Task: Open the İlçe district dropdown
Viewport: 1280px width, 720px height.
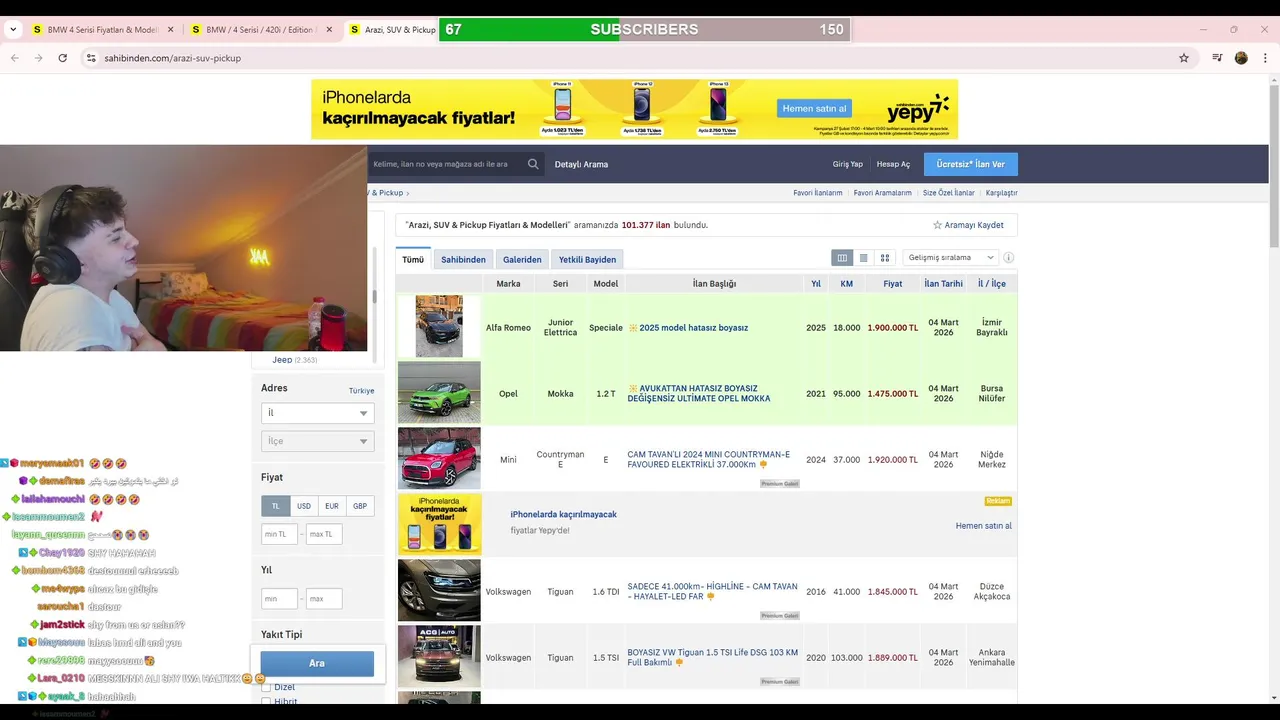Action: [317, 441]
